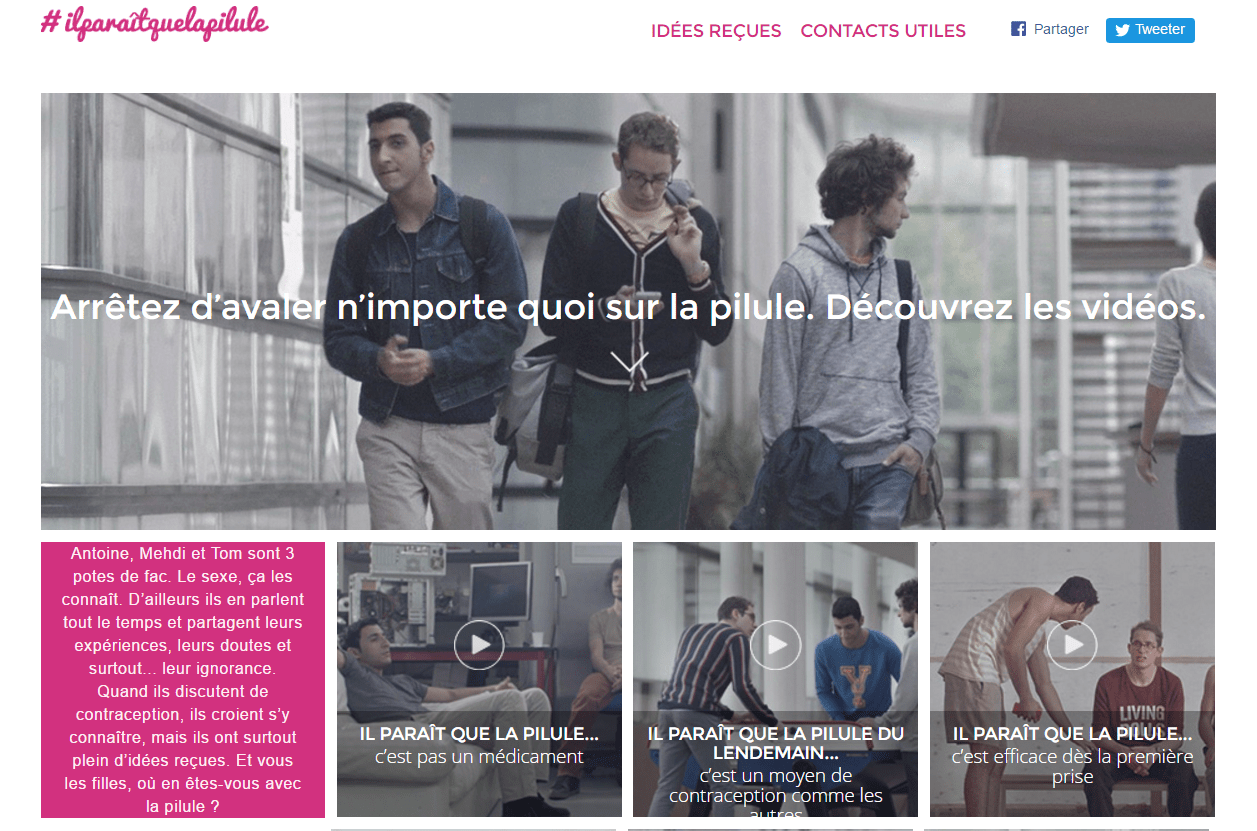1257x831 pixels.
Task: Open the IDÉES REÇUES menu item
Action: 716,31
